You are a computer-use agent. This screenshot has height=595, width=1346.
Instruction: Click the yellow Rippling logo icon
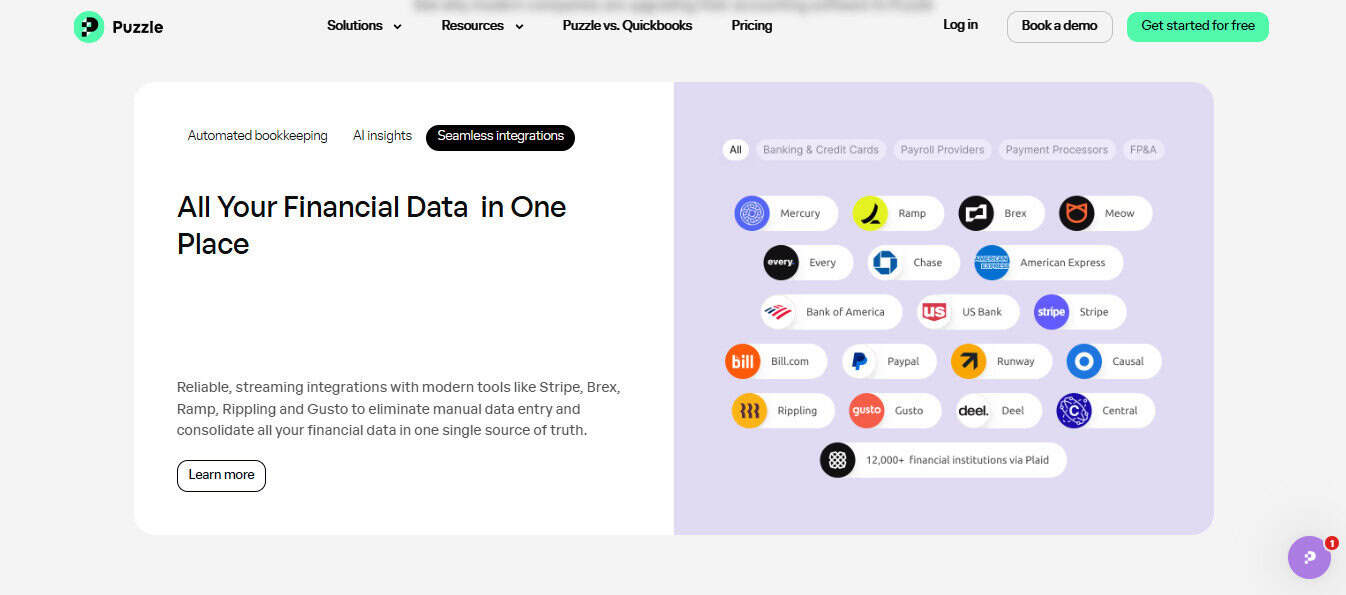[x=749, y=411]
